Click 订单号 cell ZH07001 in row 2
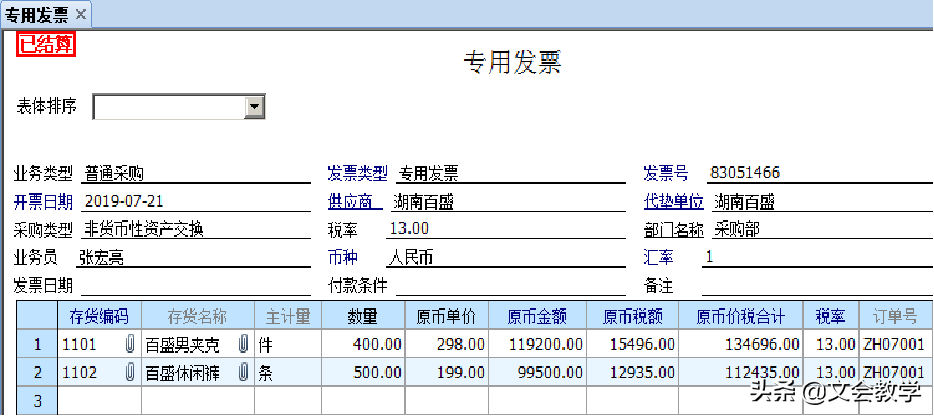The width and height of the screenshot is (934, 416). [x=896, y=372]
